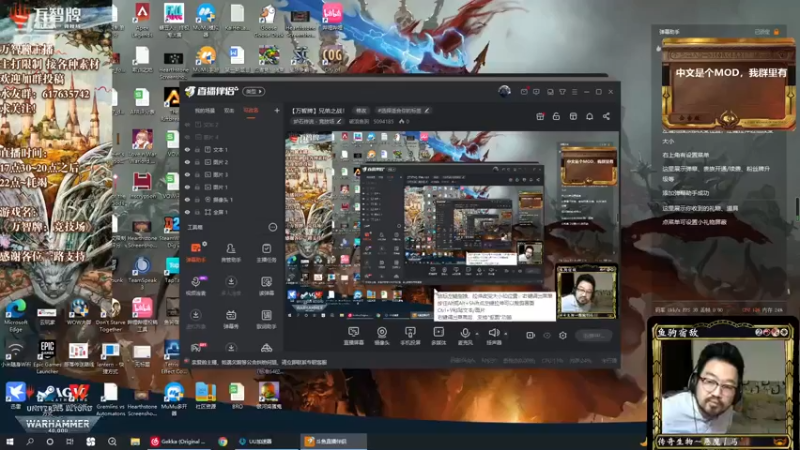Select the 文本 1 source row
Viewport: 800px width, 450px height.
click(x=231, y=149)
